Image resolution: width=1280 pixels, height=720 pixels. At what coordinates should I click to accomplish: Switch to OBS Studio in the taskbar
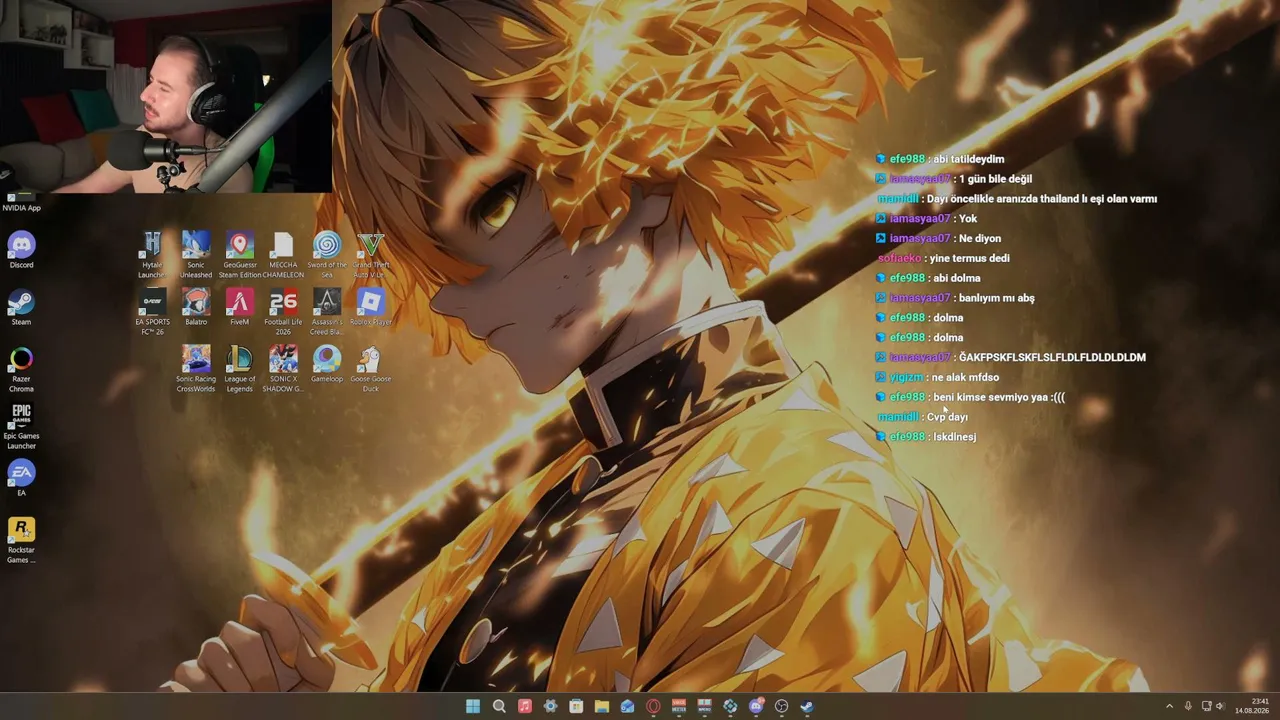[x=781, y=706]
